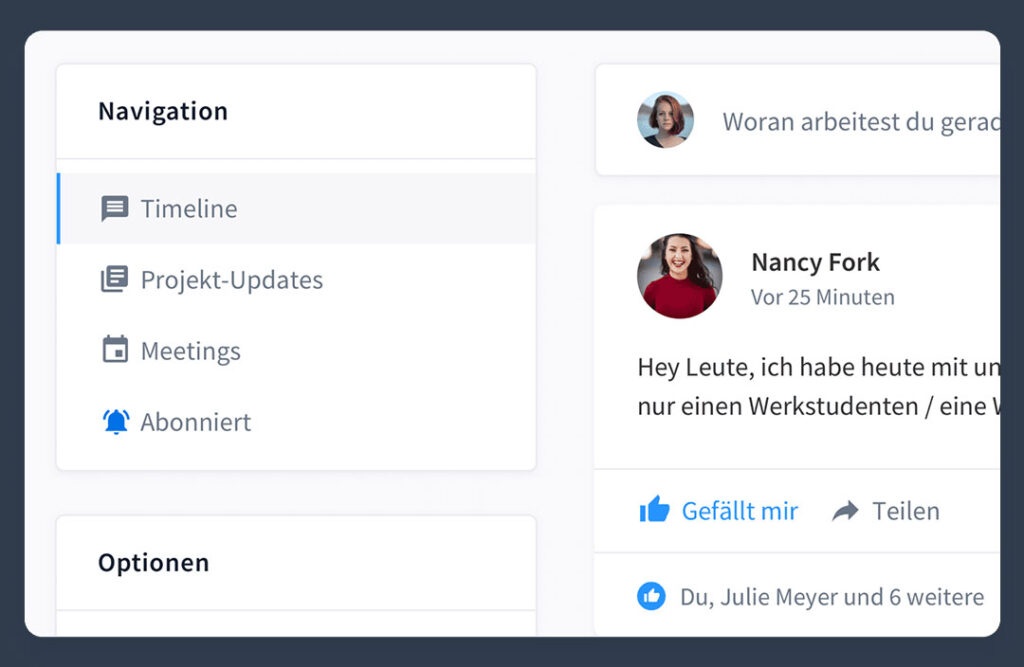The width and height of the screenshot is (1024, 667).
Task: Click the 'Vor 25 Minuten' timestamp
Action: click(823, 297)
